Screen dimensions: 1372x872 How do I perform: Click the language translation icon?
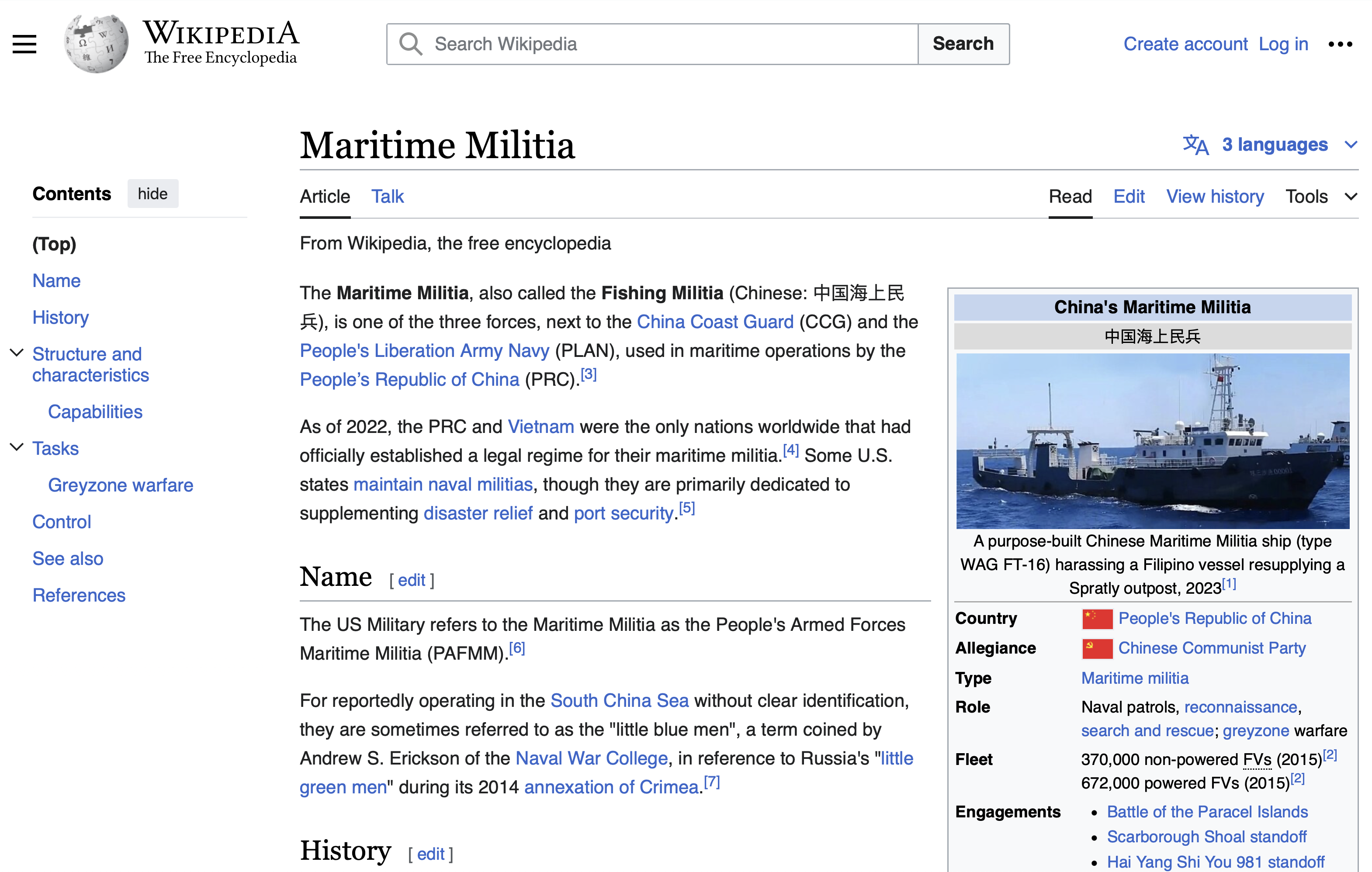coord(1195,145)
